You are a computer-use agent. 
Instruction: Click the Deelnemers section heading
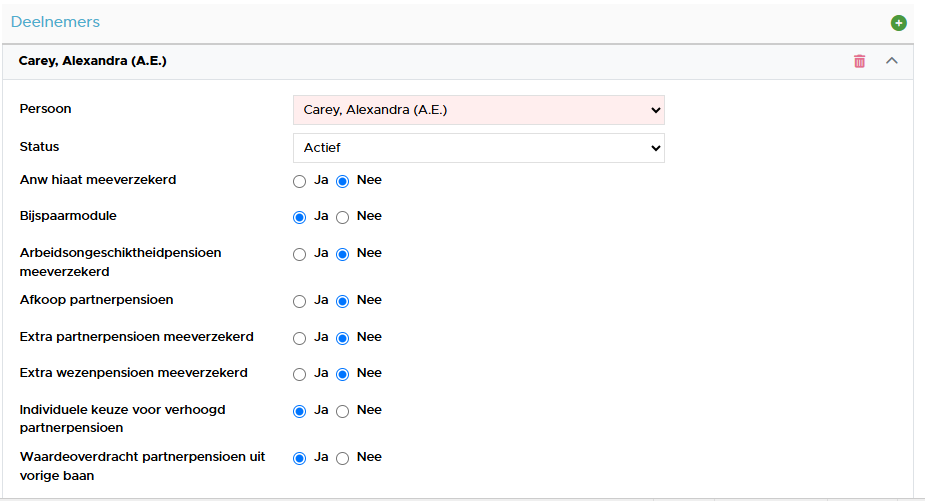55,22
